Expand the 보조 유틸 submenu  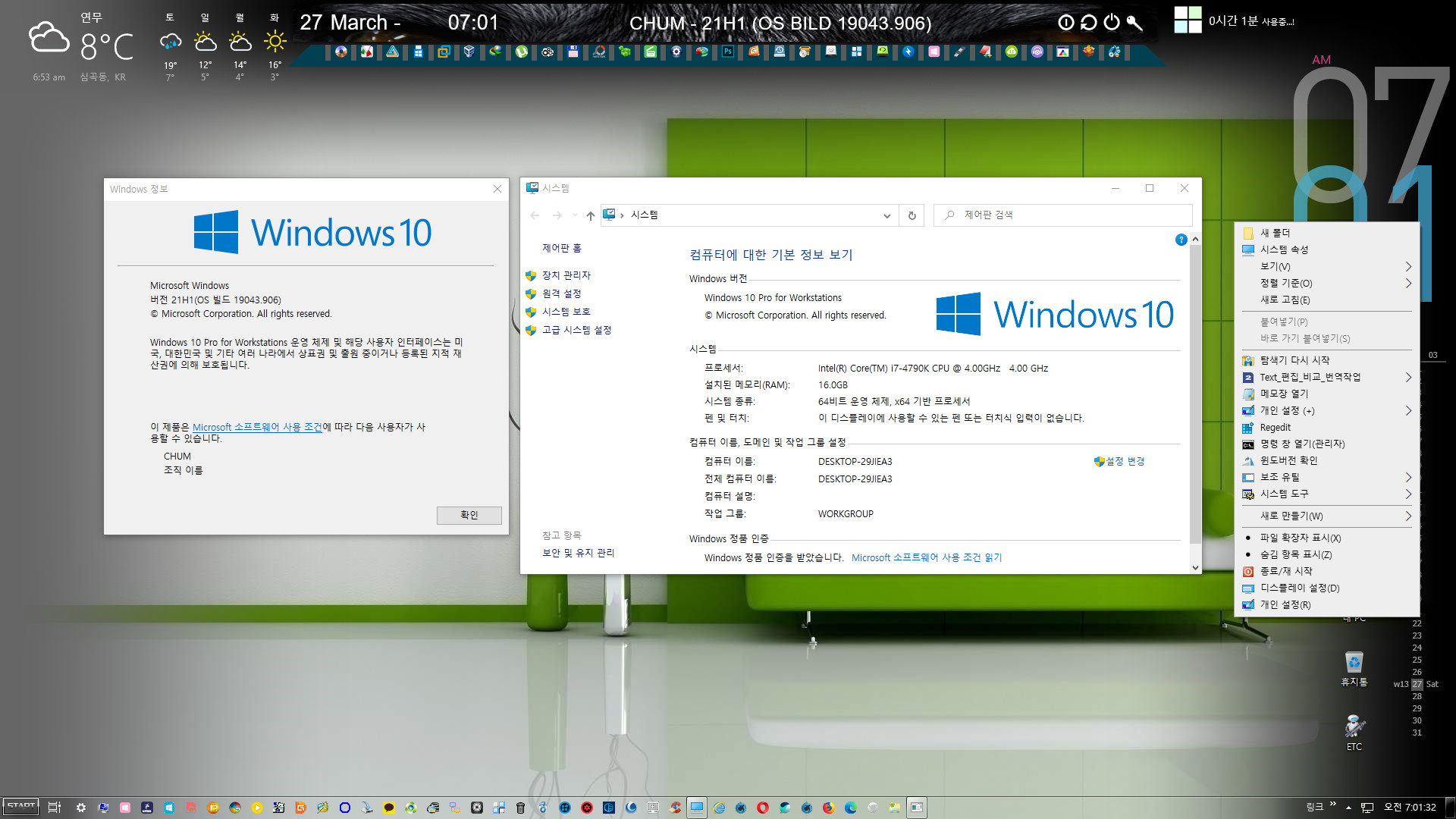click(x=1326, y=477)
